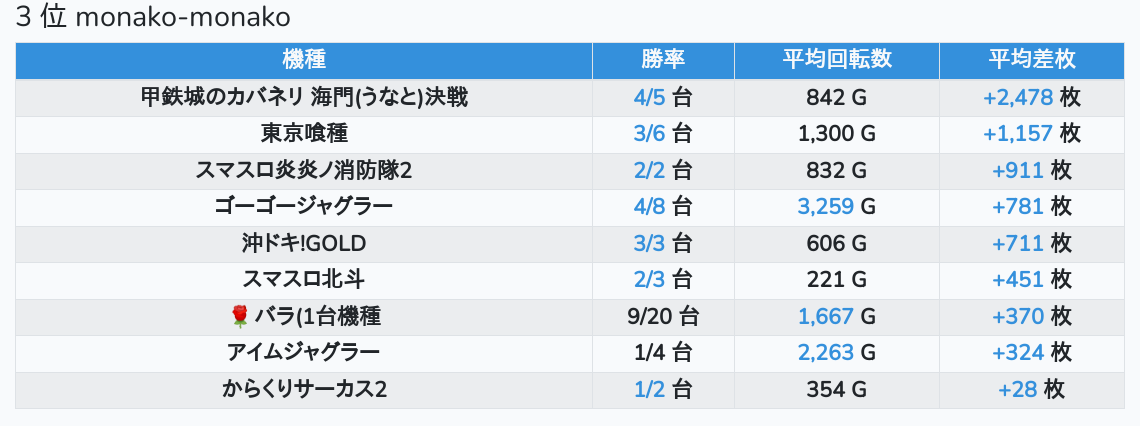The width and height of the screenshot is (1140, 426).
Task: Click the 9/20 台 win rate cell
Action: tap(663, 317)
